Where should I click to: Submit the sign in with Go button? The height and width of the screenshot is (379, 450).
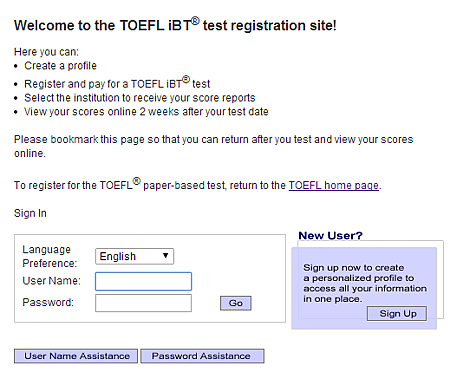(x=236, y=303)
